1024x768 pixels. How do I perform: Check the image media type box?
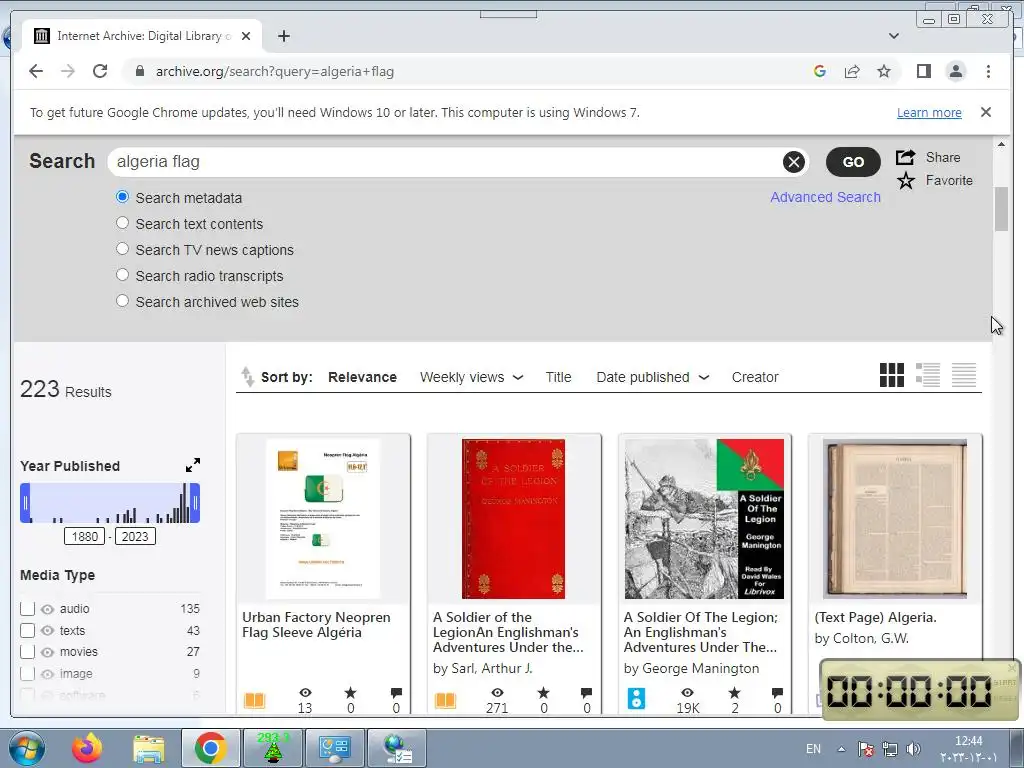[27, 673]
